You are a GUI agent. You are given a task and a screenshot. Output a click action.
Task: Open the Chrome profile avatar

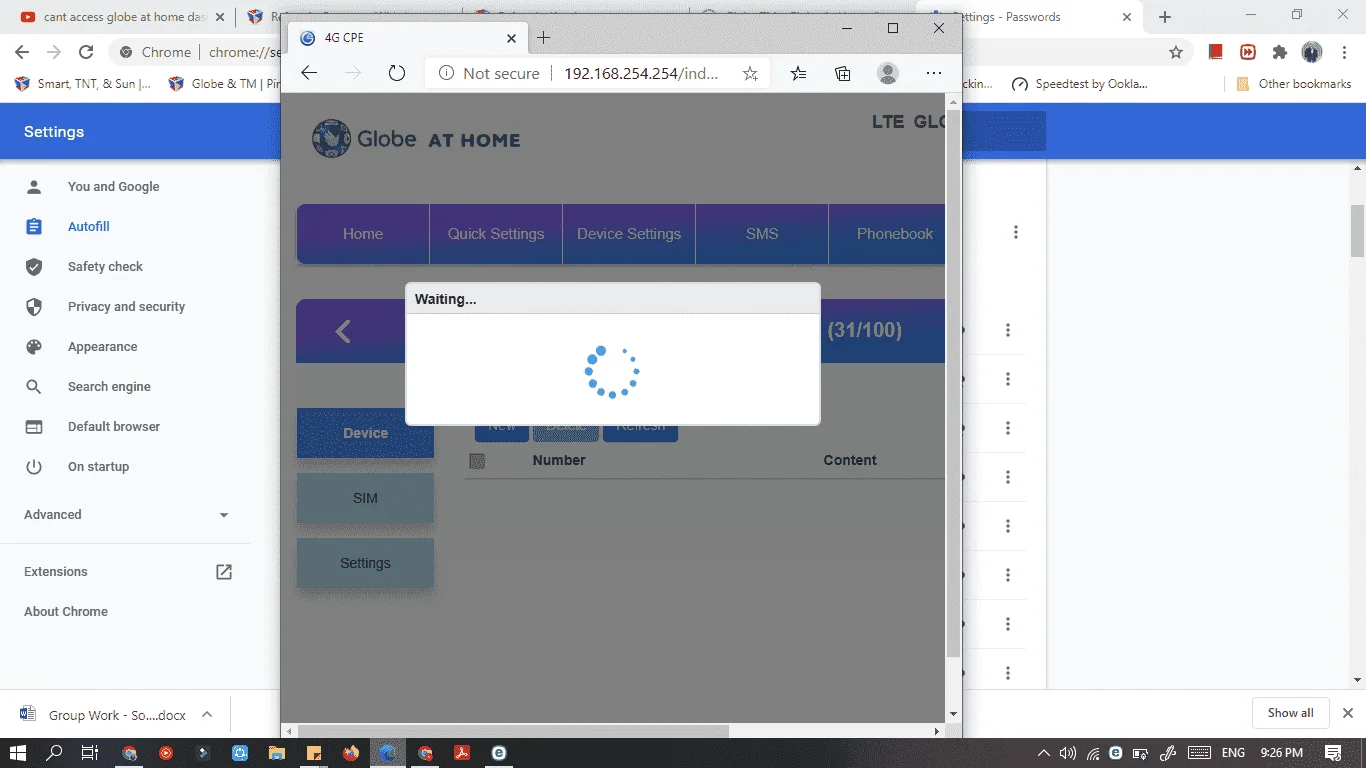point(1312,52)
